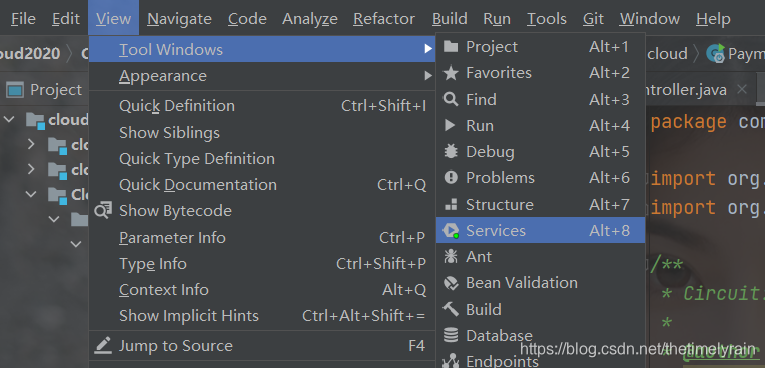Open the Navigate menu
Image resolution: width=765 pixels, height=368 pixels.
(x=180, y=19)
